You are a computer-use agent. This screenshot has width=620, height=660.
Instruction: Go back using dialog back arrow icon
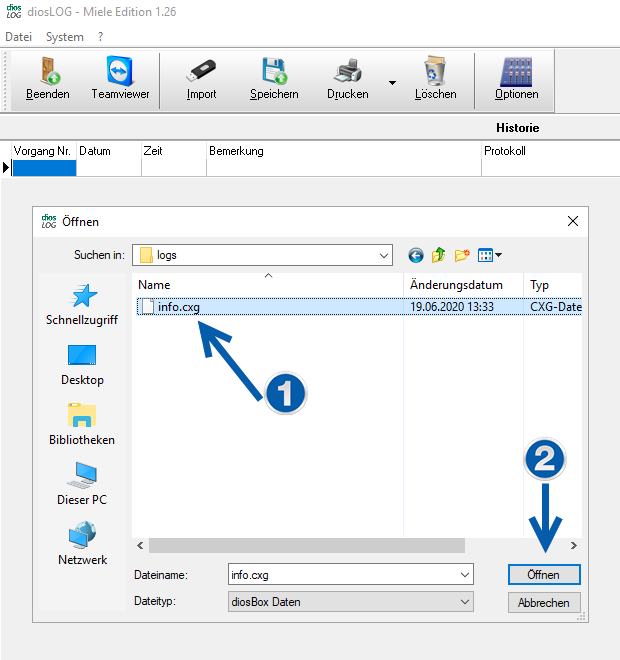[x=416, y=255]
